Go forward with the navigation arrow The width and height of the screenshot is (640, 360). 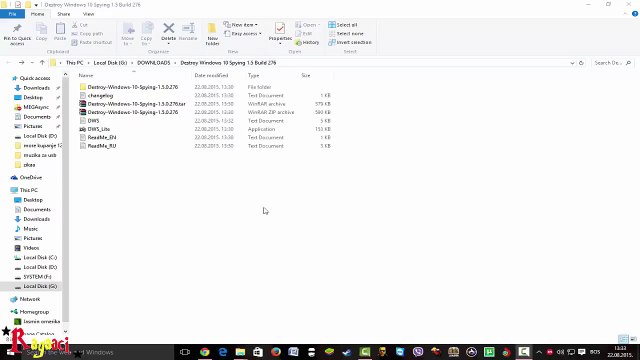click(21, 62)
